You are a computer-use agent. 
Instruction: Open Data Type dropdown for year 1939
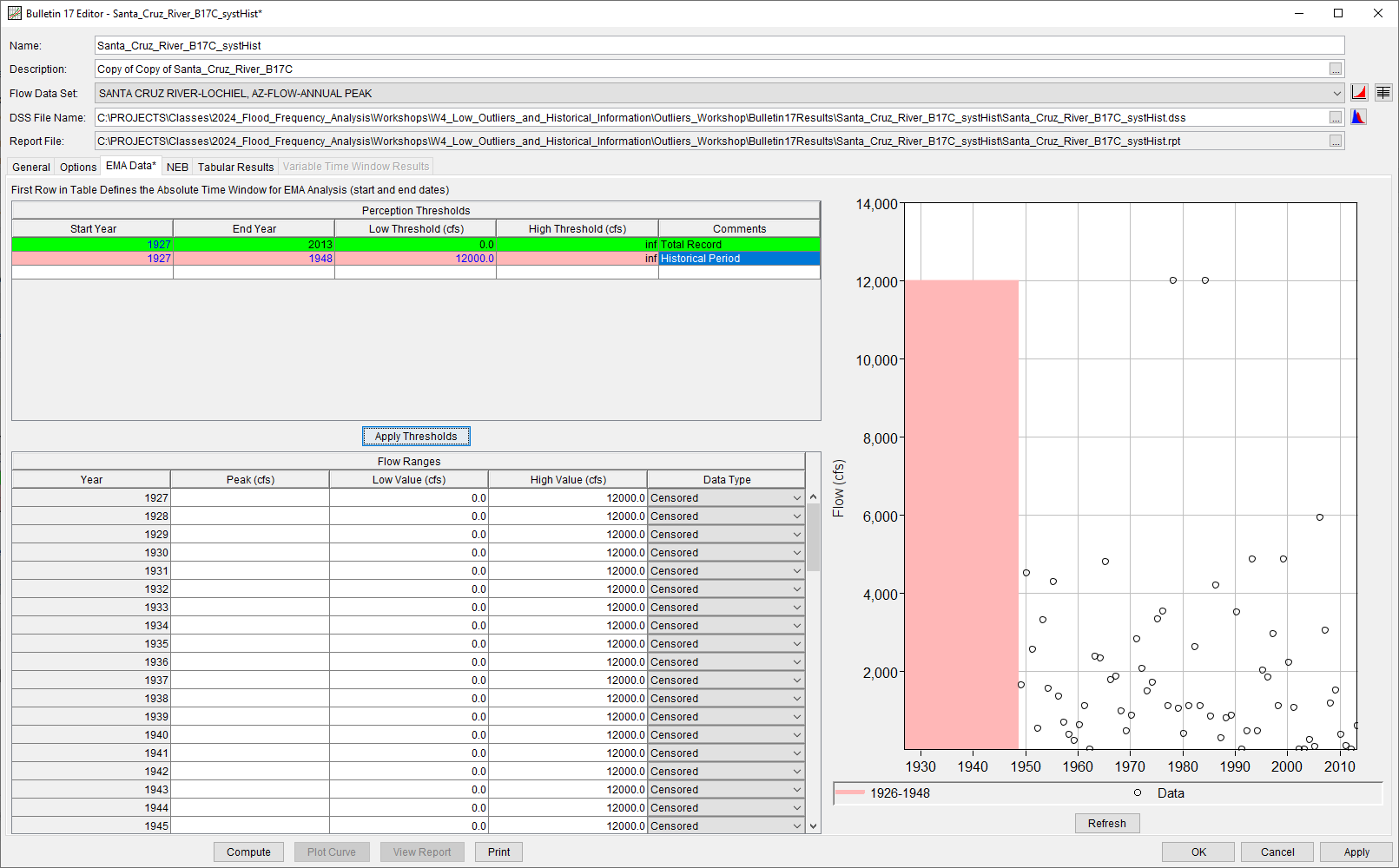(x=797, y=717)
